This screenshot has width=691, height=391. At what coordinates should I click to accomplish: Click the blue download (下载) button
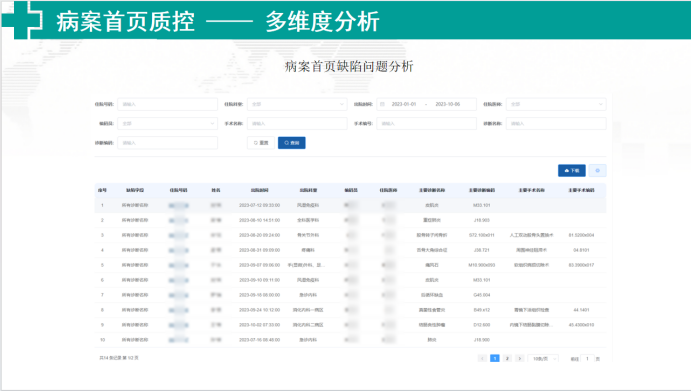[572, 171]
